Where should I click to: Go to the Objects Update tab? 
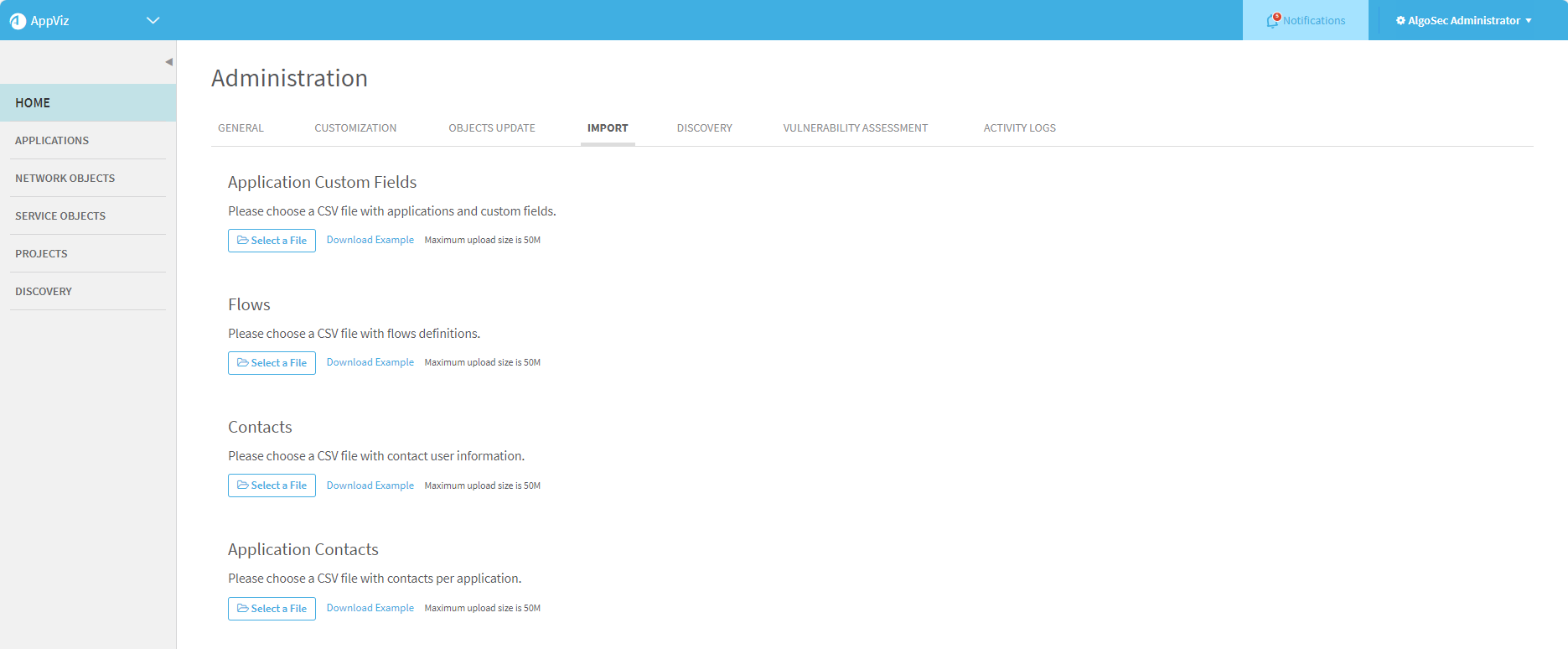click(492, 128)
